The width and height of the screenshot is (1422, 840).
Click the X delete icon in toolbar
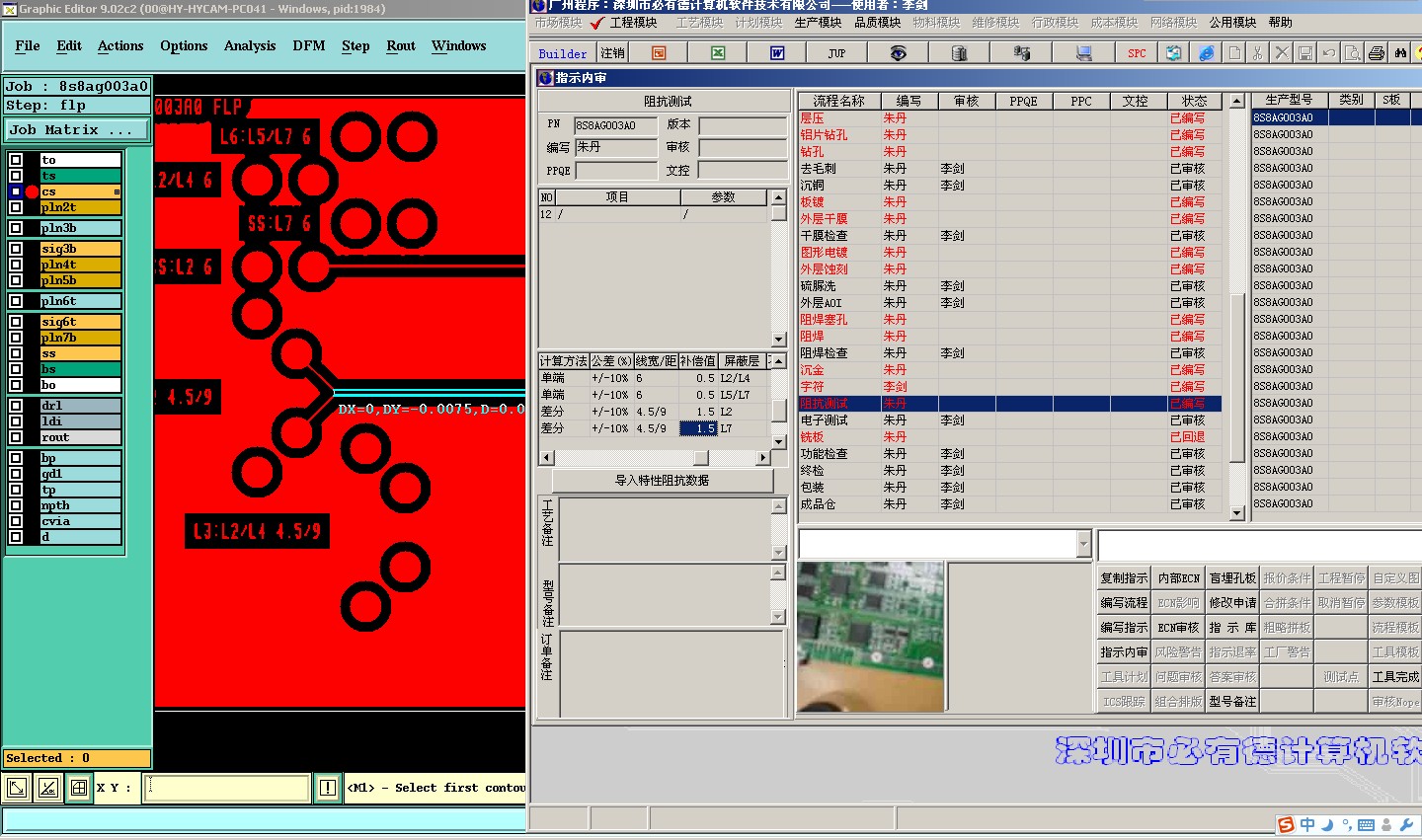coord(1282,53)
